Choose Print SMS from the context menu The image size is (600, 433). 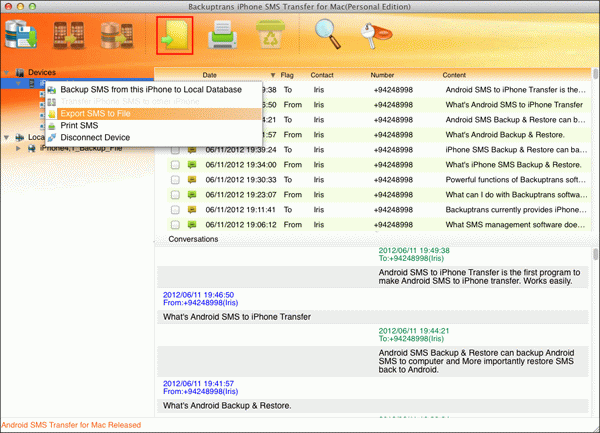154,125
